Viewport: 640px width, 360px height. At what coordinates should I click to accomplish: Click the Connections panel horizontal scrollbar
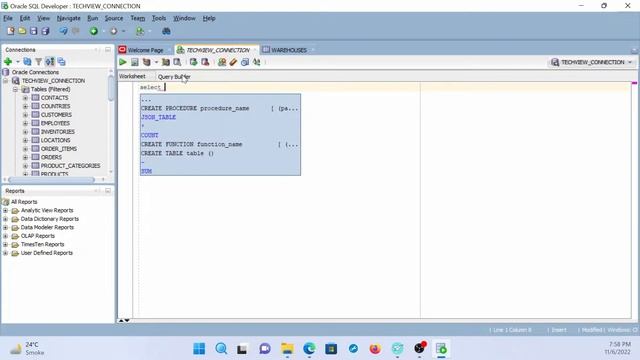pos(51,180)
